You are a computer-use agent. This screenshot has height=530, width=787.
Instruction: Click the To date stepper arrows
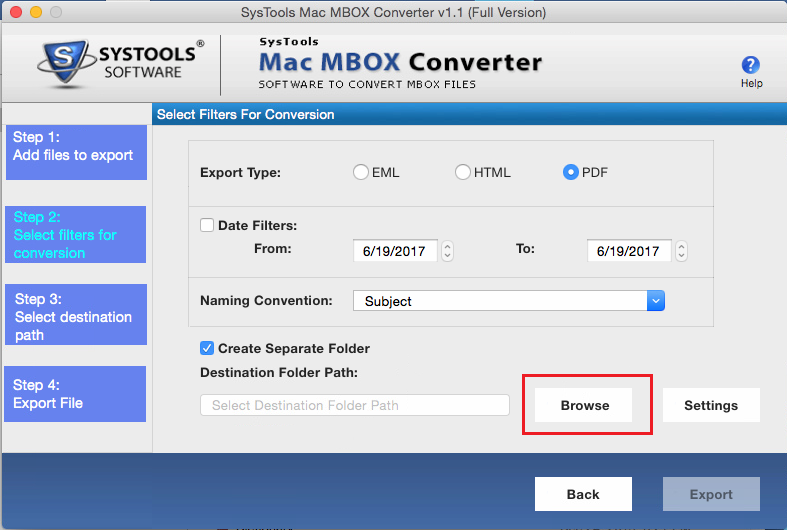682,252
